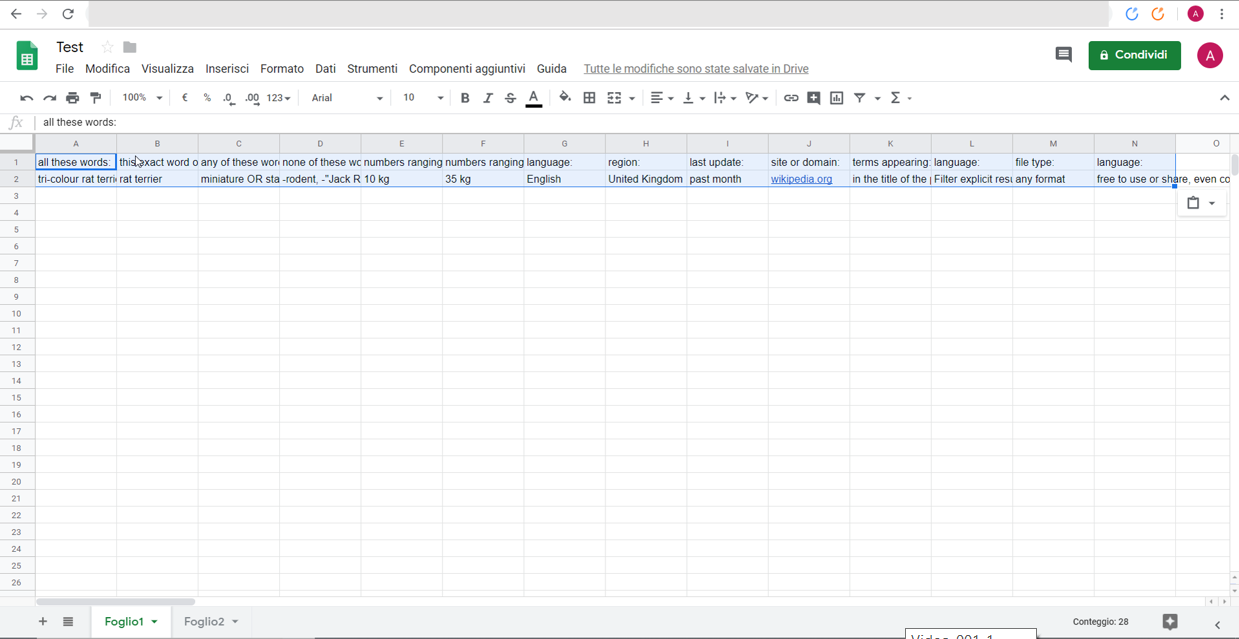
Task: Select the paint format tool
Action: coord(96,97)
